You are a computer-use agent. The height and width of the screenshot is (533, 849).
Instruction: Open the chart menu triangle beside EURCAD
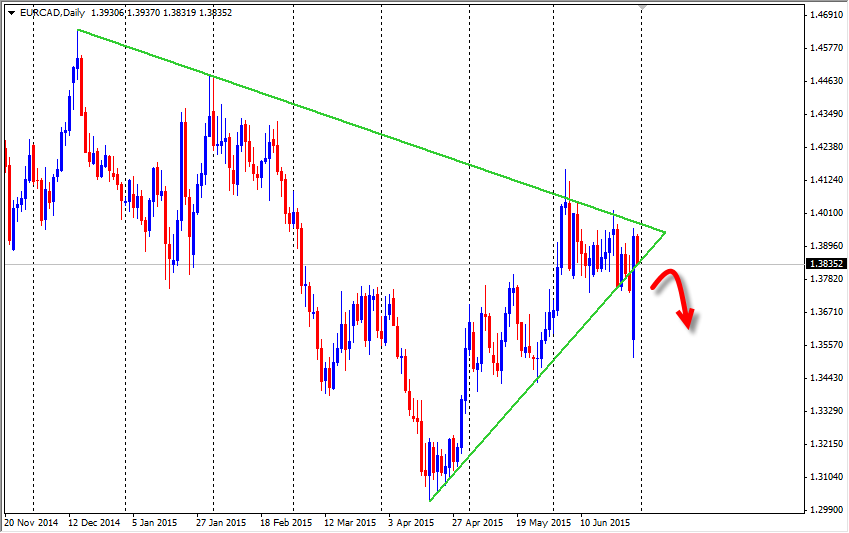[x=11, y=12]
